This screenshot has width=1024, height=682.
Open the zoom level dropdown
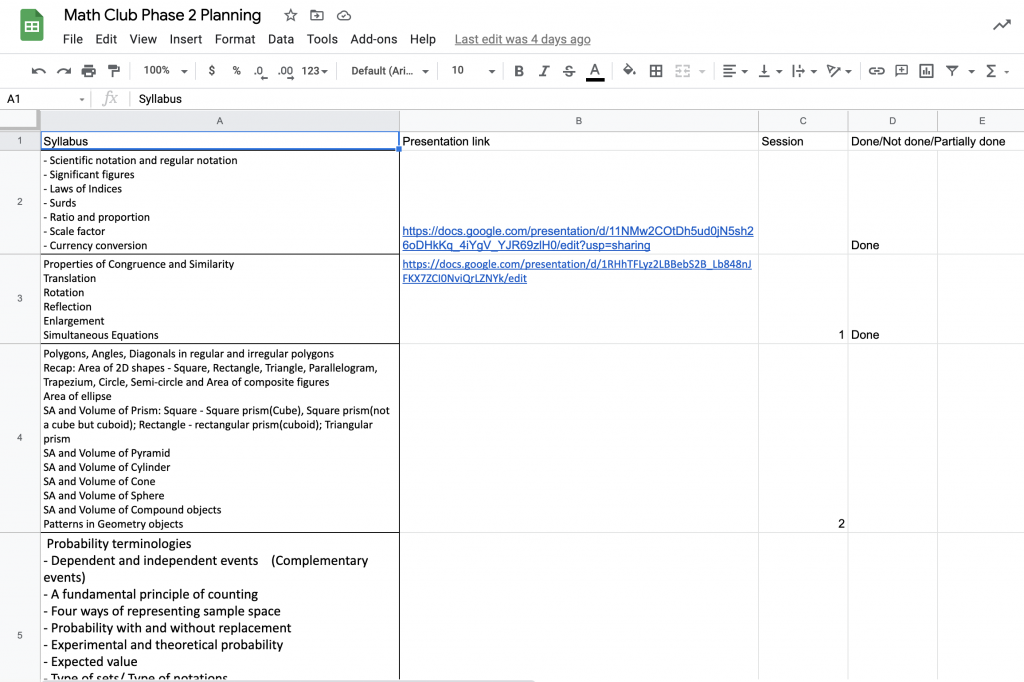click(x=165, y=71)
